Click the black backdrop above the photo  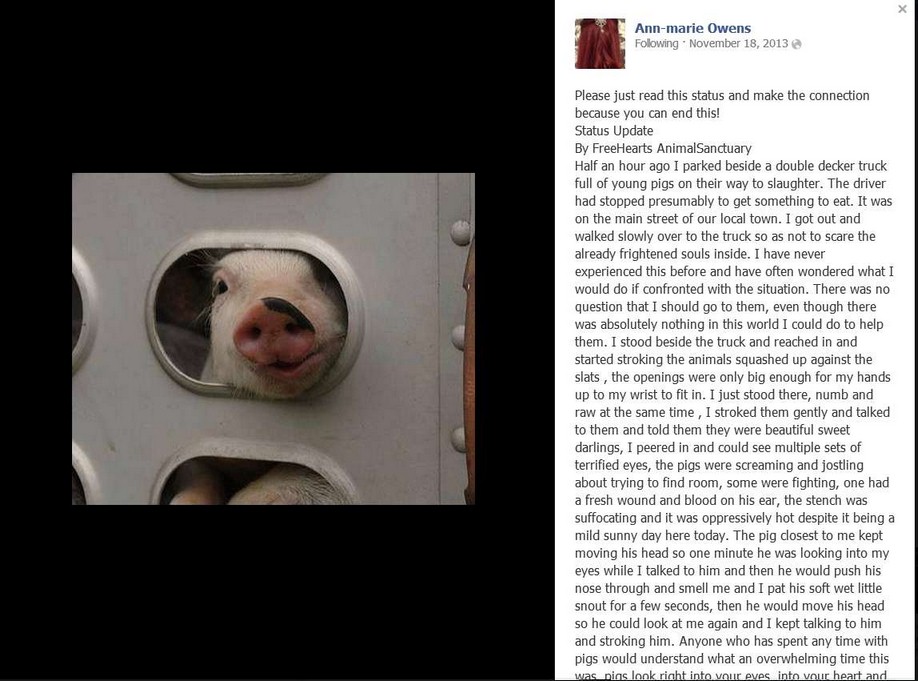pos(273,86)
